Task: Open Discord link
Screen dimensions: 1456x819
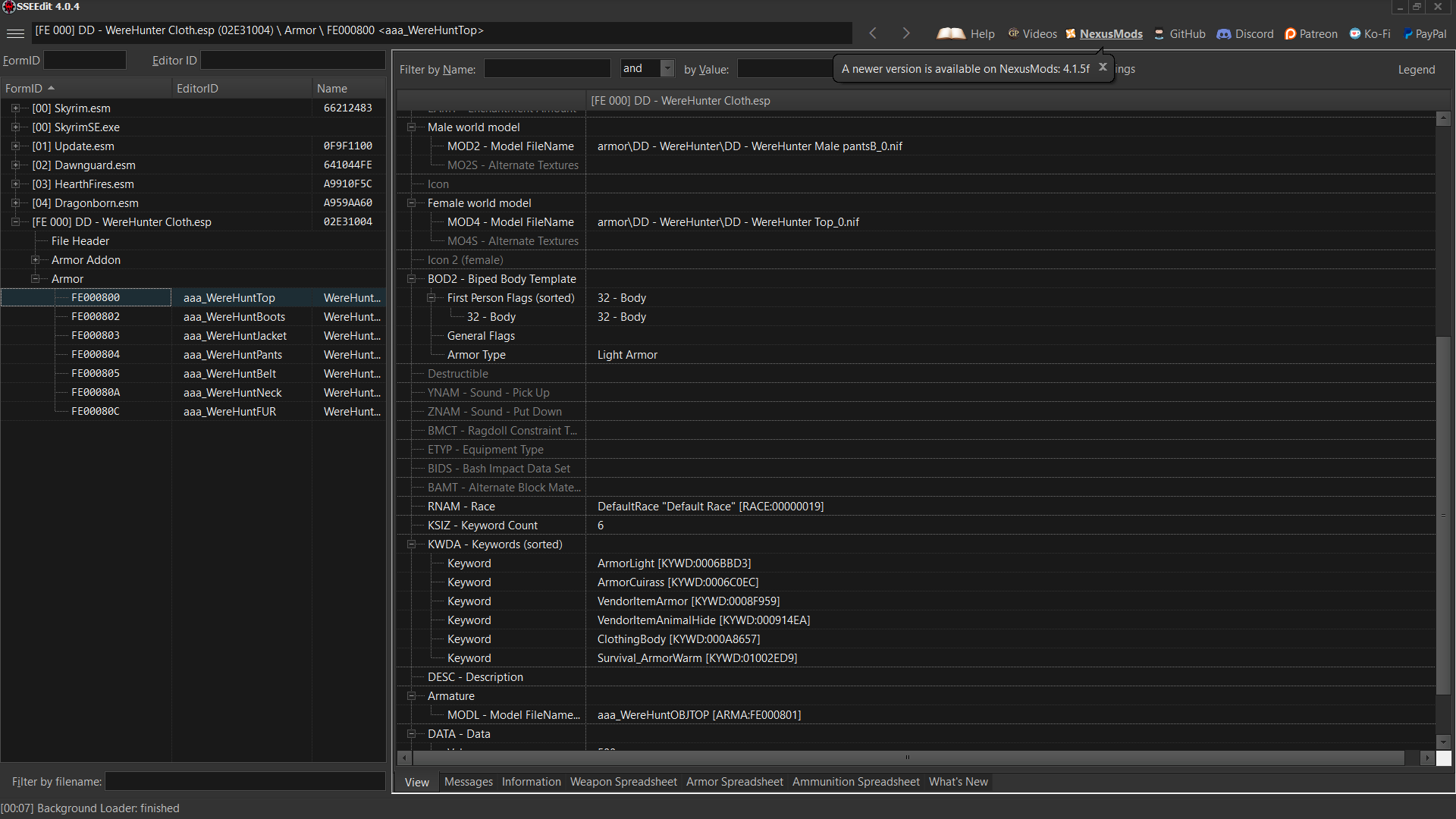Action: tap(1245, 33)
